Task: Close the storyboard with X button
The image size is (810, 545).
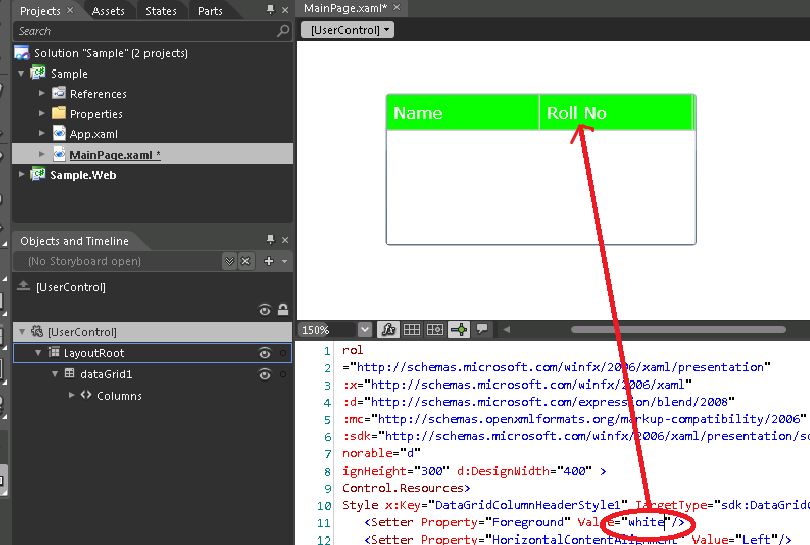Action: click(246, 261)
